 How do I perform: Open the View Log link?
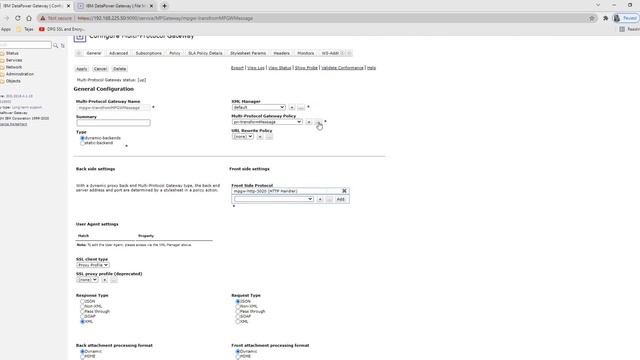256,68
